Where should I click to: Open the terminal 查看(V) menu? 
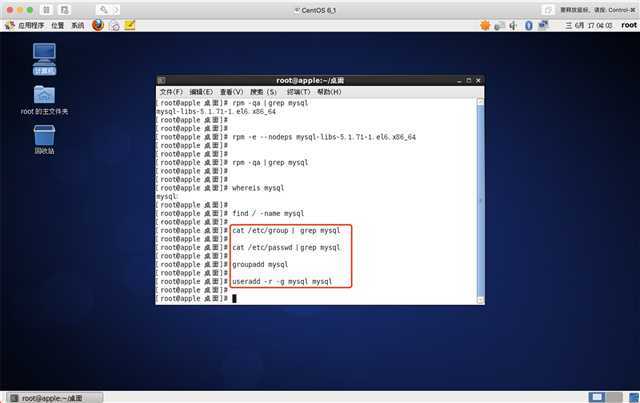coord(231,92)
